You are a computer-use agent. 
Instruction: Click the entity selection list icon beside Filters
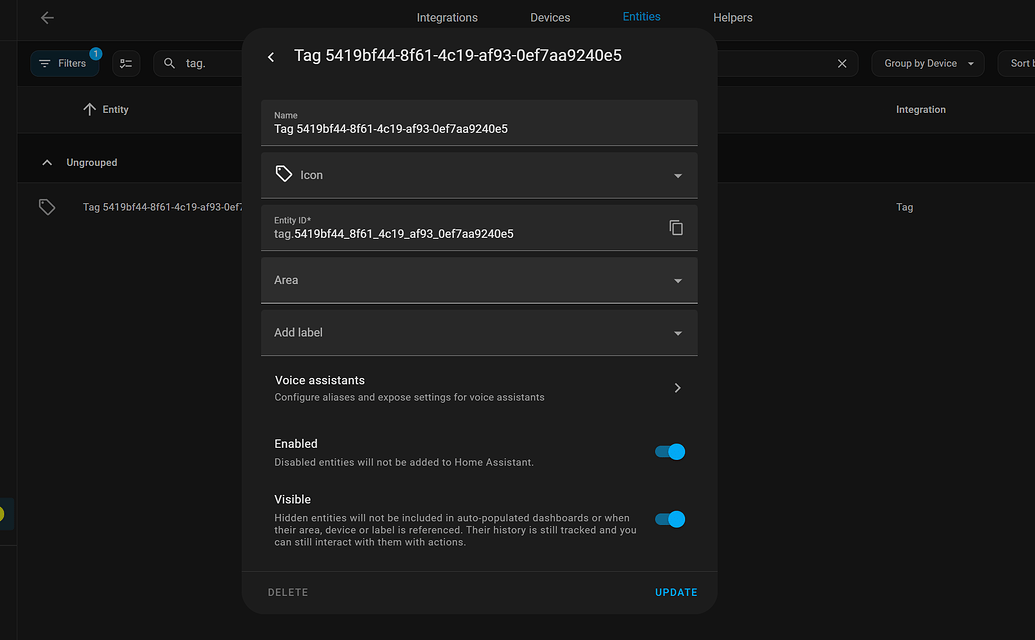point(125,62)
